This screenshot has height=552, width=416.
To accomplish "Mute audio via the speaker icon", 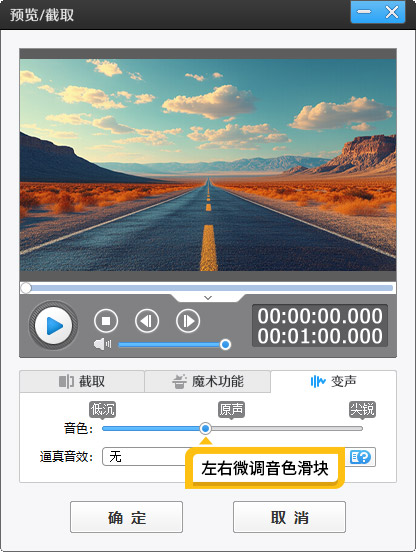I will click(102, 344).
